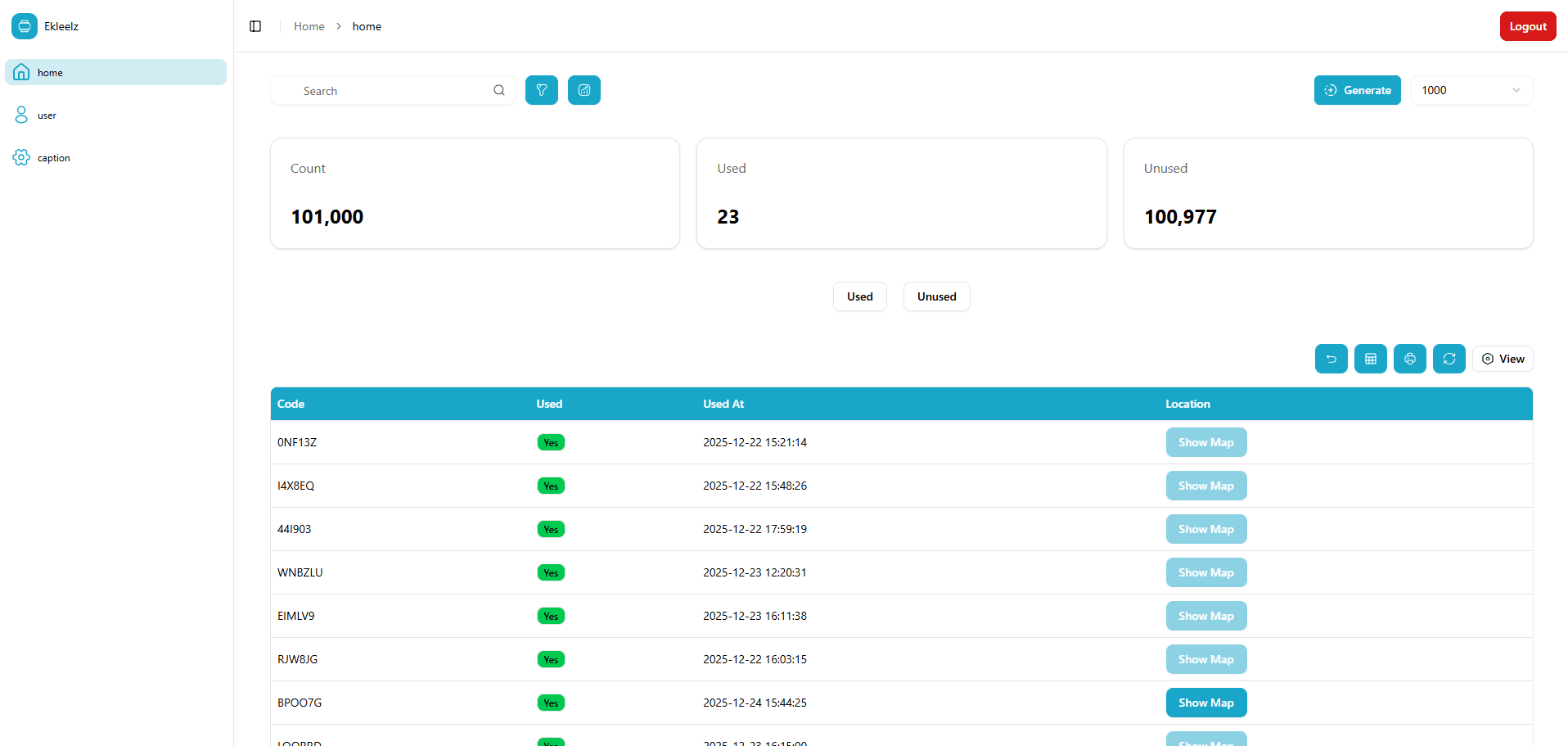This screenshot has height=746, width=1568.
Task: Click the Generate button
Action: tap(1357, 90)
